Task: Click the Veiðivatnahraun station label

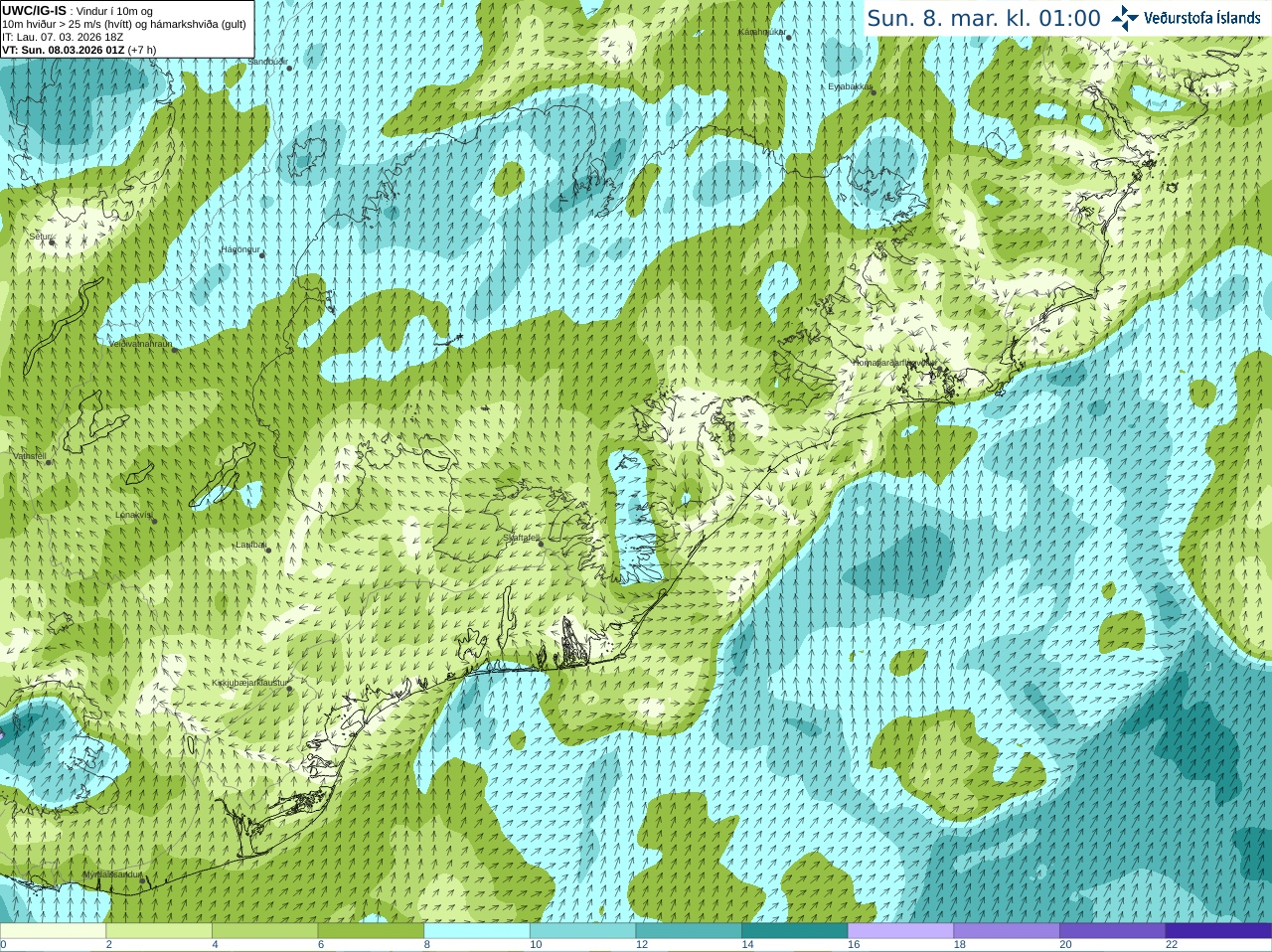Action: (x=140, y=344)
